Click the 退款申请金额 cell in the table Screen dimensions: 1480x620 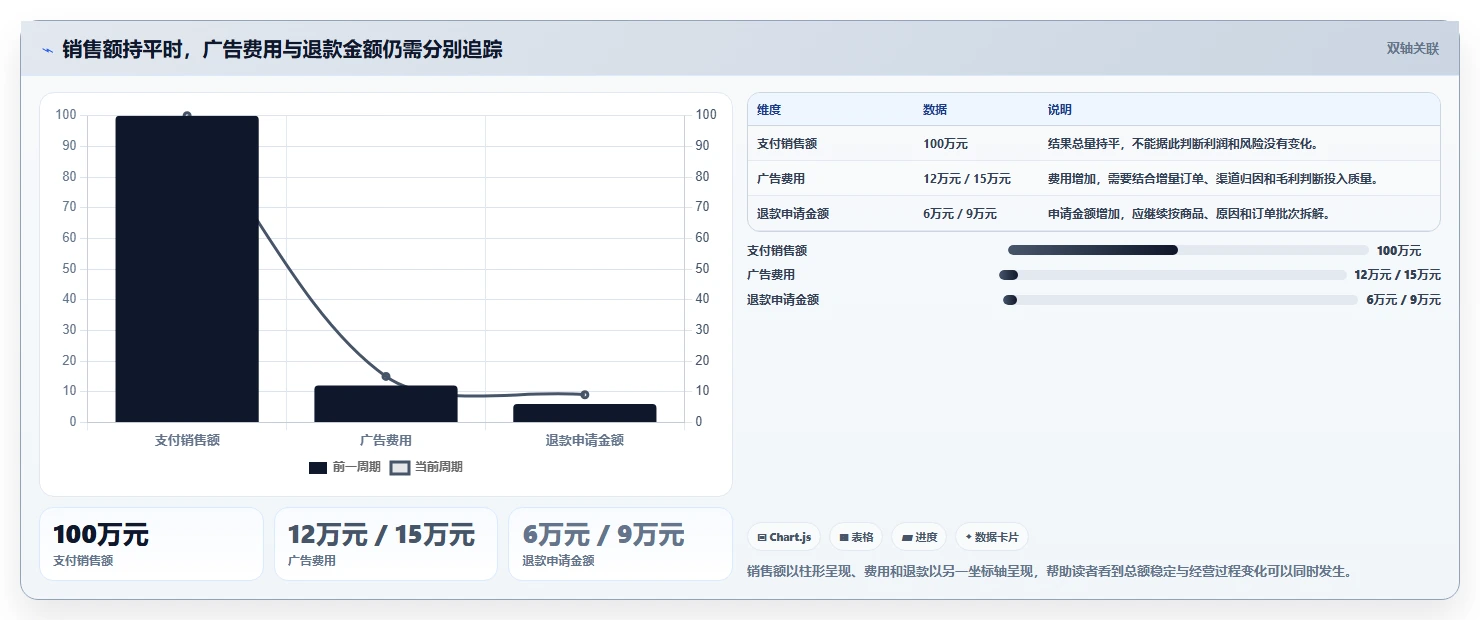pos(793,214)
